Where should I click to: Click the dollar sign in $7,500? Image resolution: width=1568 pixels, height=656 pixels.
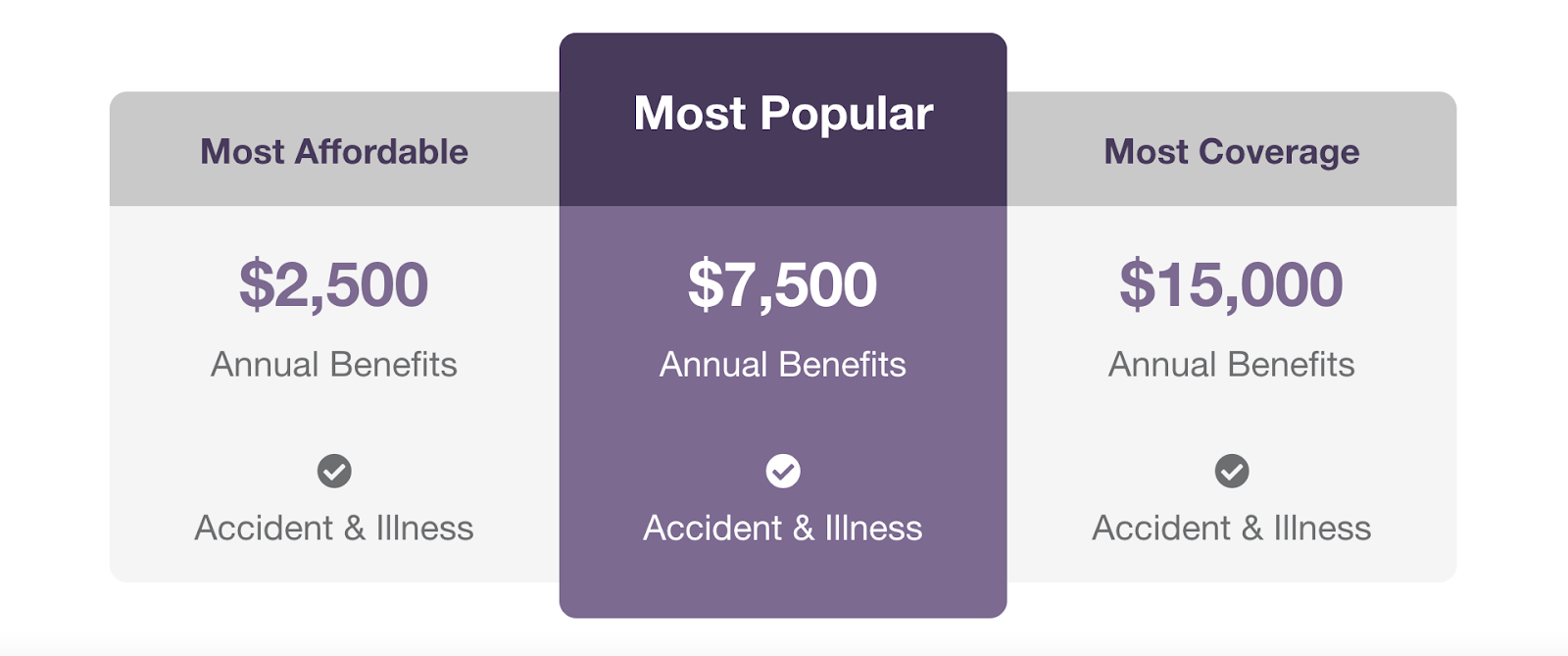click(706, 284)
